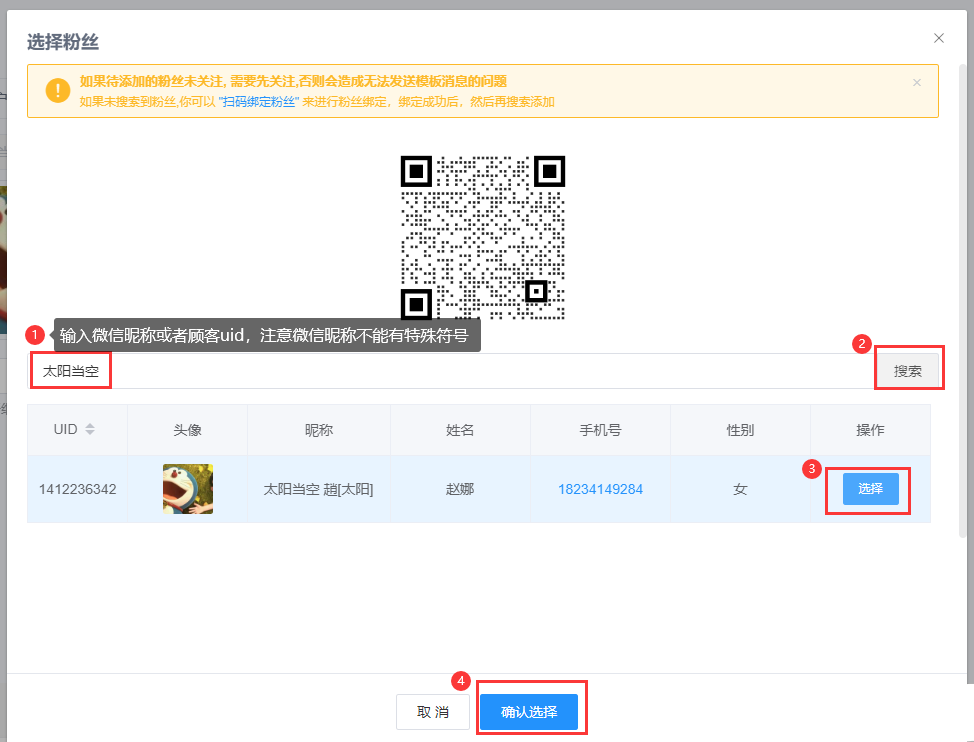The width and height of the screenshot is (974, 742).
Task: Click the 姓名 column header
Action: 460,430
